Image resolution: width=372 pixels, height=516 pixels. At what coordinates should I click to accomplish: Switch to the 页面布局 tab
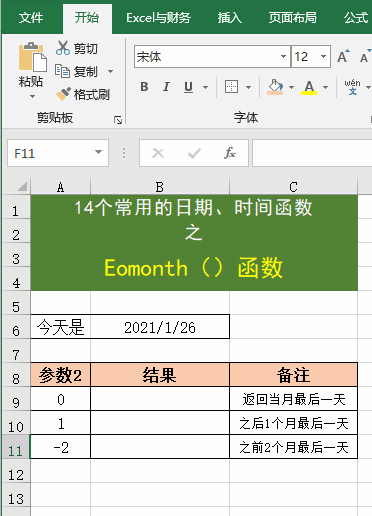[x=293, y=18]
